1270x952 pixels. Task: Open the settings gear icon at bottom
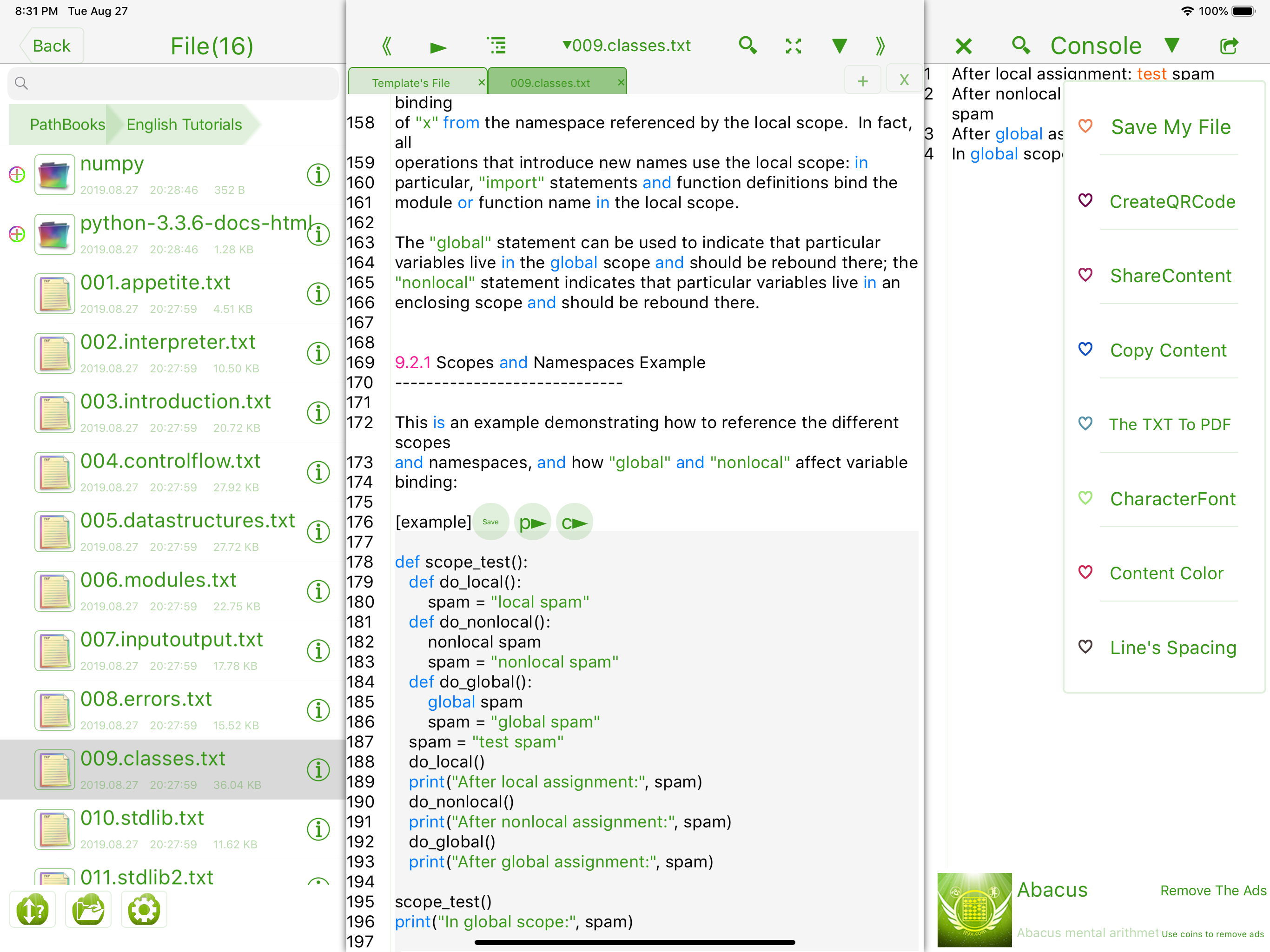click(144, 910)
